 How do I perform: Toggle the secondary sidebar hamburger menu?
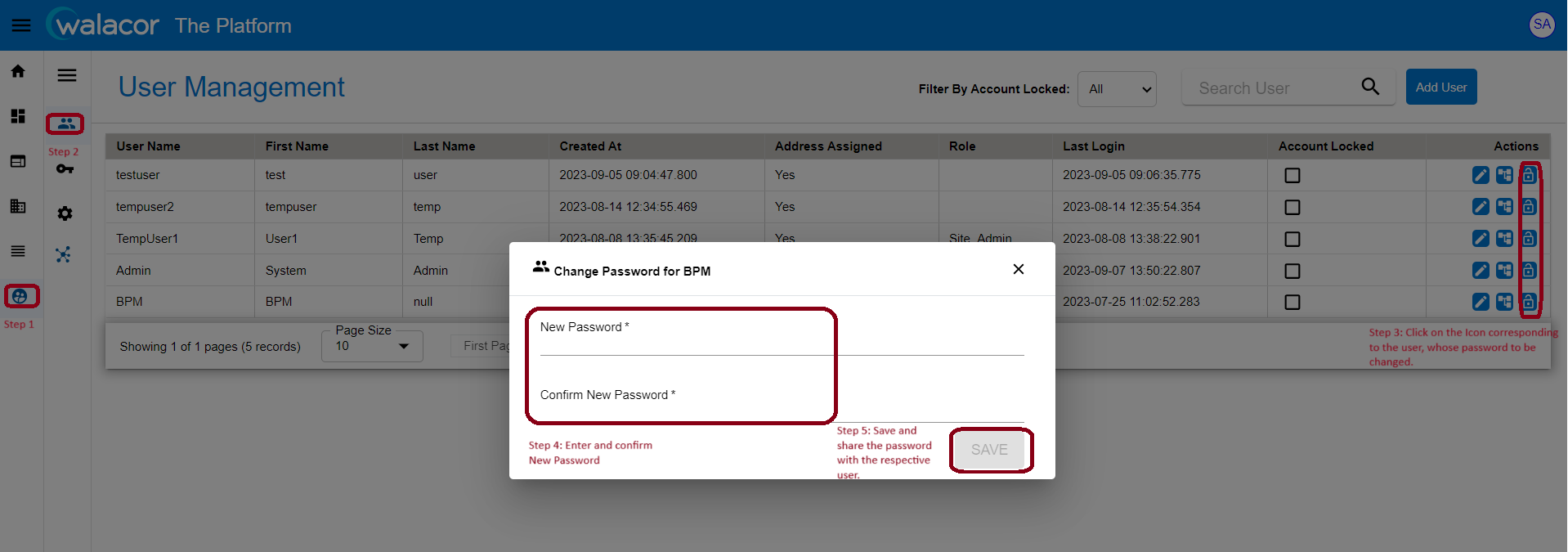(x=67, y=75)
